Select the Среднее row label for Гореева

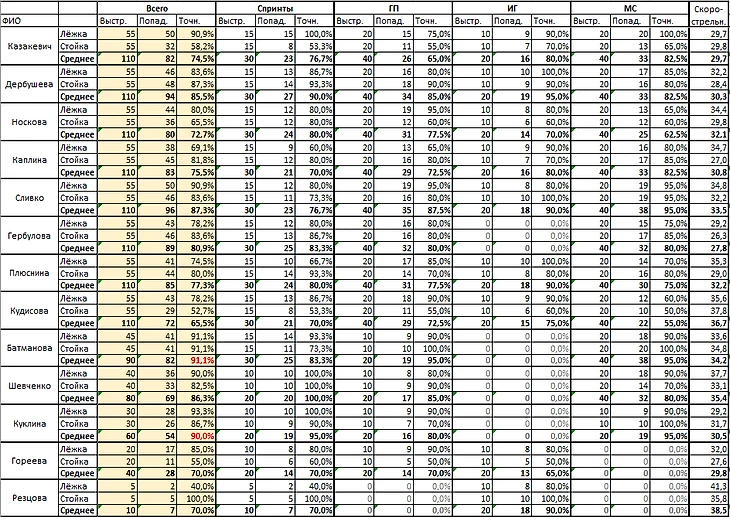click(78, 473)
